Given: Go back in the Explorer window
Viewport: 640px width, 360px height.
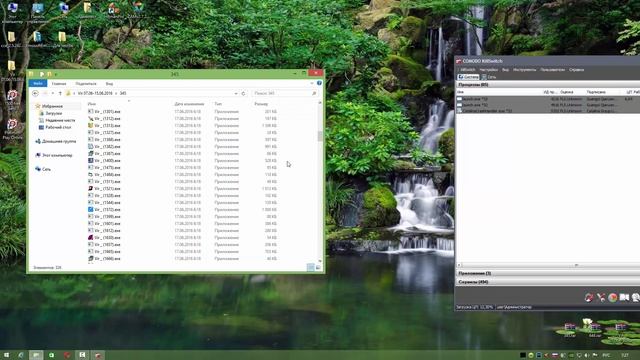Looking at the screenshot, I should [35, 93].
